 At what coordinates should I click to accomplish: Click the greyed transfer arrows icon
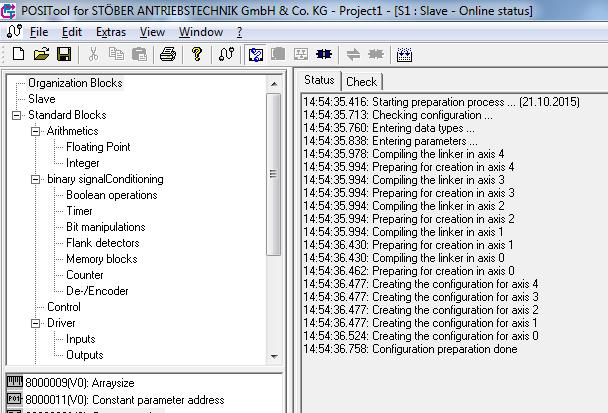tap(353, 54)
